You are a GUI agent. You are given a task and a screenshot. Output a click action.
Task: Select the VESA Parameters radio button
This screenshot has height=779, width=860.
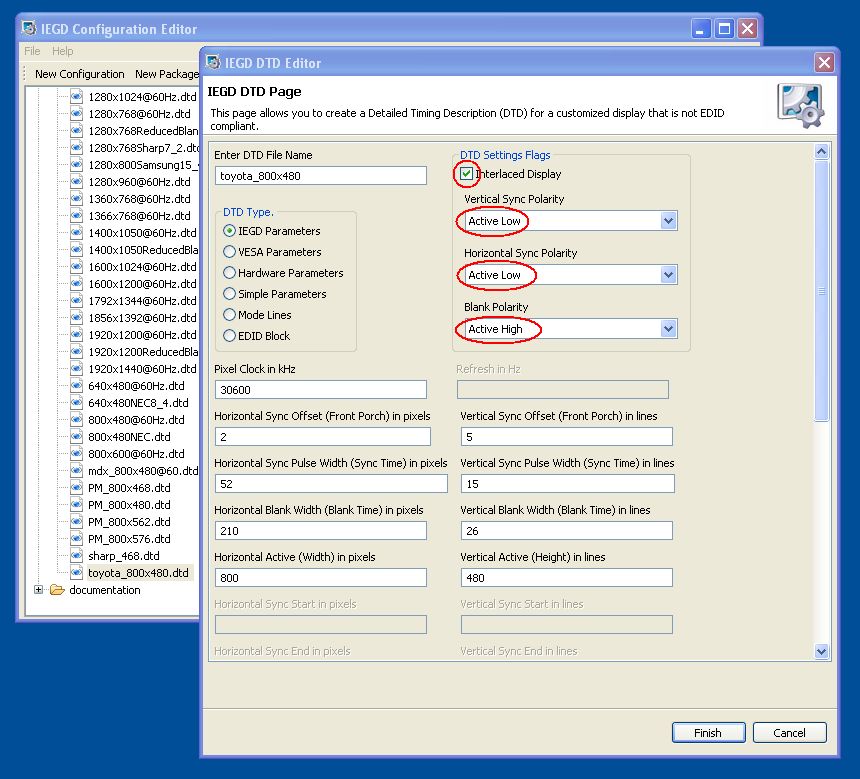click(230, 252)
